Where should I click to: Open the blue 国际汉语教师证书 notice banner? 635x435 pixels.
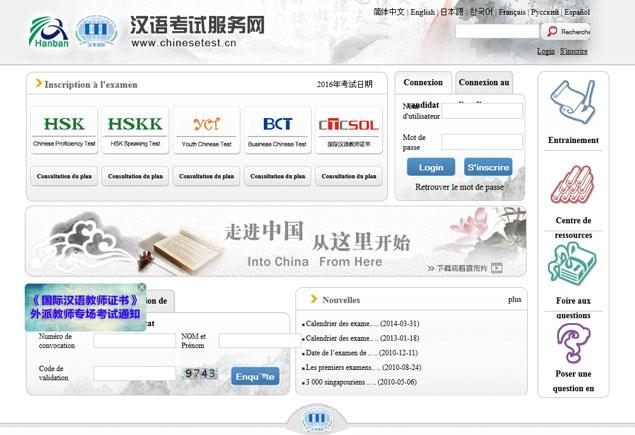pos(85,307)
